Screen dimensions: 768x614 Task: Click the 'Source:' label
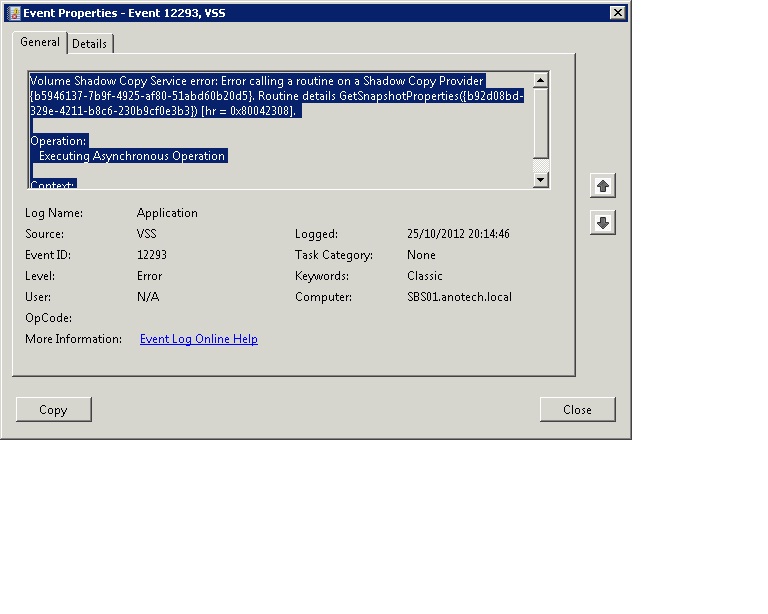coord(45,234)
